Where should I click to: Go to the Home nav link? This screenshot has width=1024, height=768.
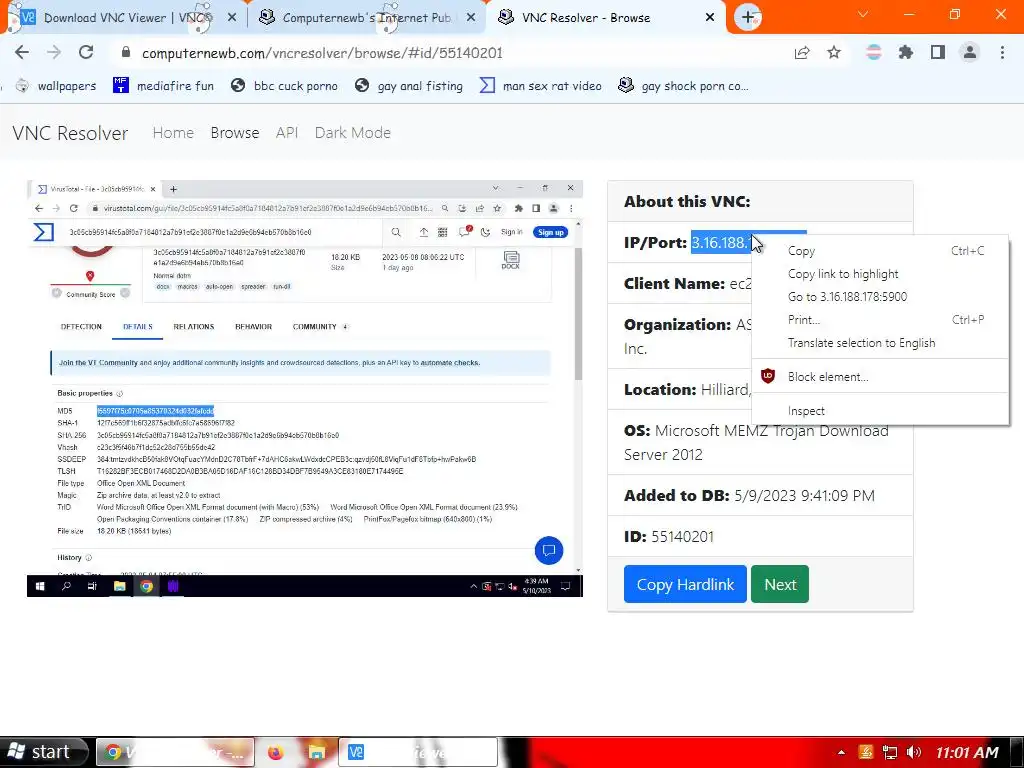point(173,133)
